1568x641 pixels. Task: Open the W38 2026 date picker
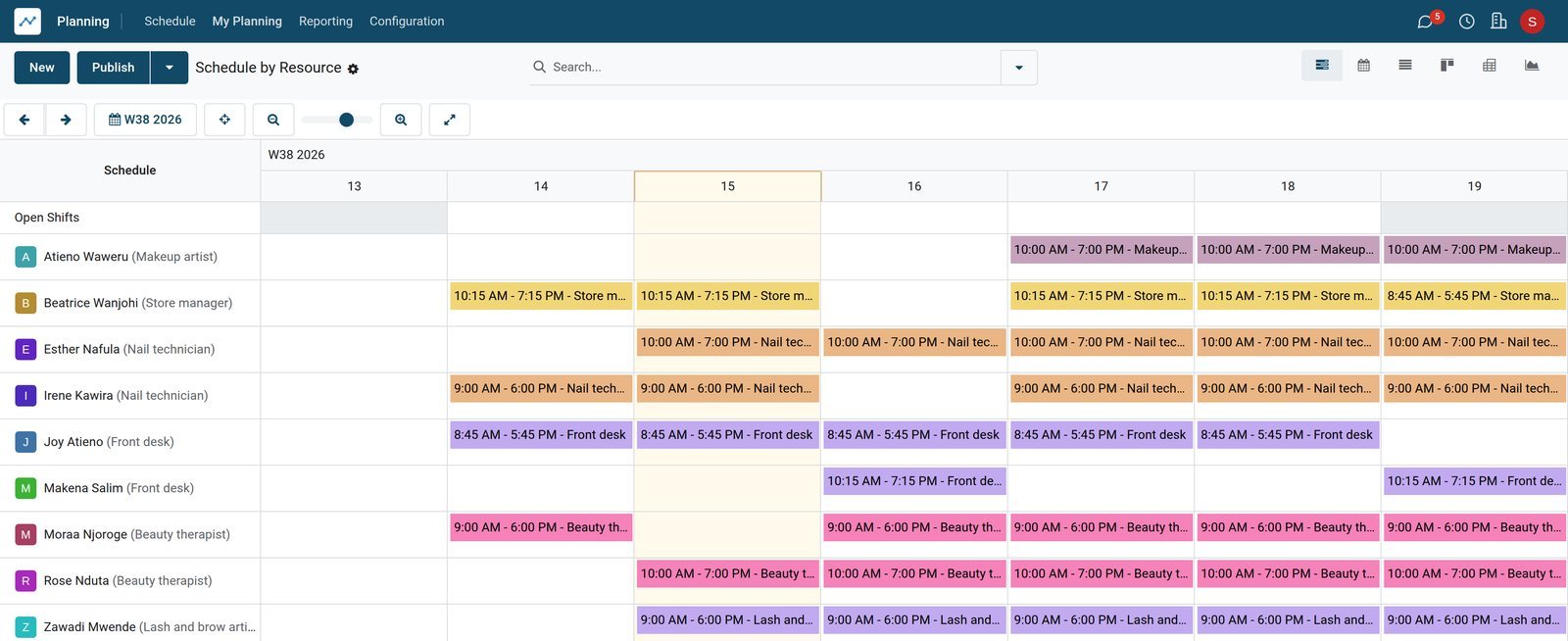[145, 120]
